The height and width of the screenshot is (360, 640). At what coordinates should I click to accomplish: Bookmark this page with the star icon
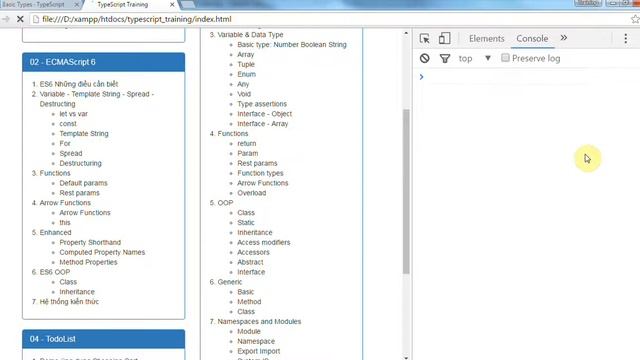pos(635,19)
